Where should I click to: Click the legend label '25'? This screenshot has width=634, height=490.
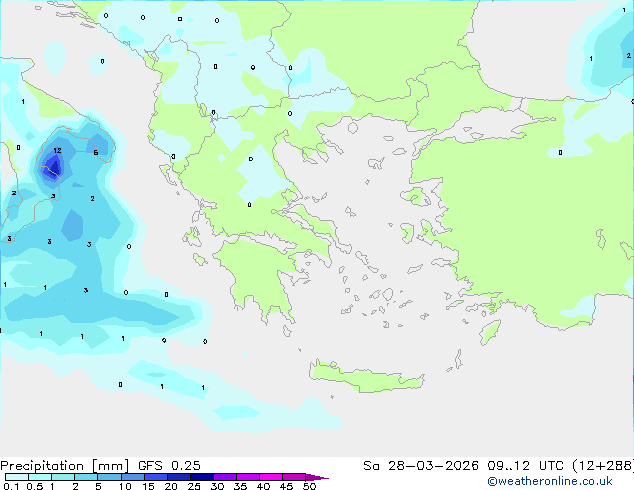[x=194, y=486]
